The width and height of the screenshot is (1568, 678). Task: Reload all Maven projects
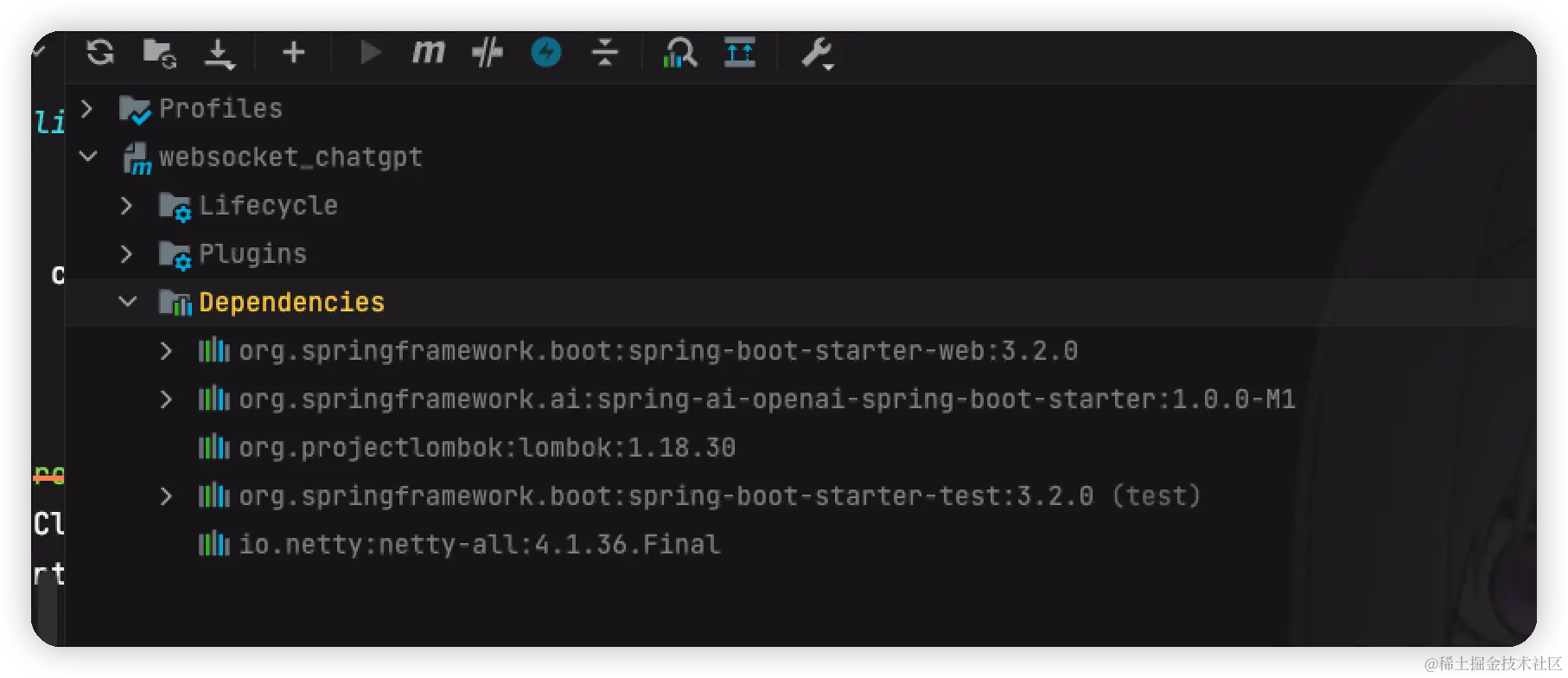pos(100,53)
